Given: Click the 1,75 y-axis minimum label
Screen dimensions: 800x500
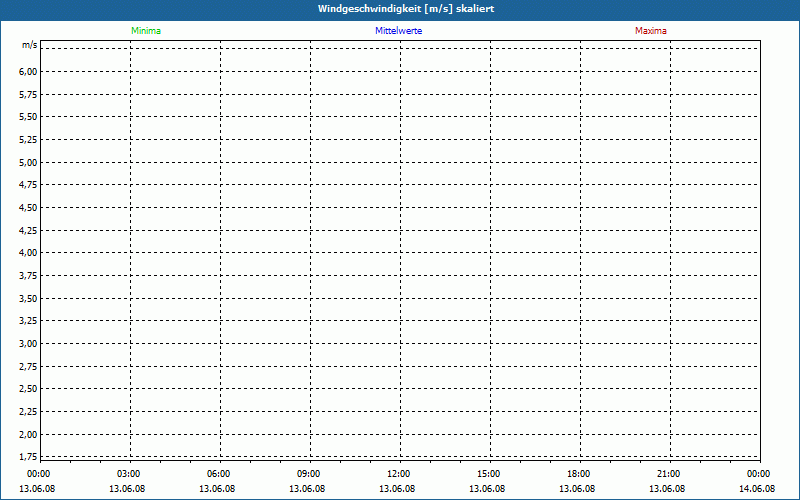Looking at the screenshot, I should point(28,457).
